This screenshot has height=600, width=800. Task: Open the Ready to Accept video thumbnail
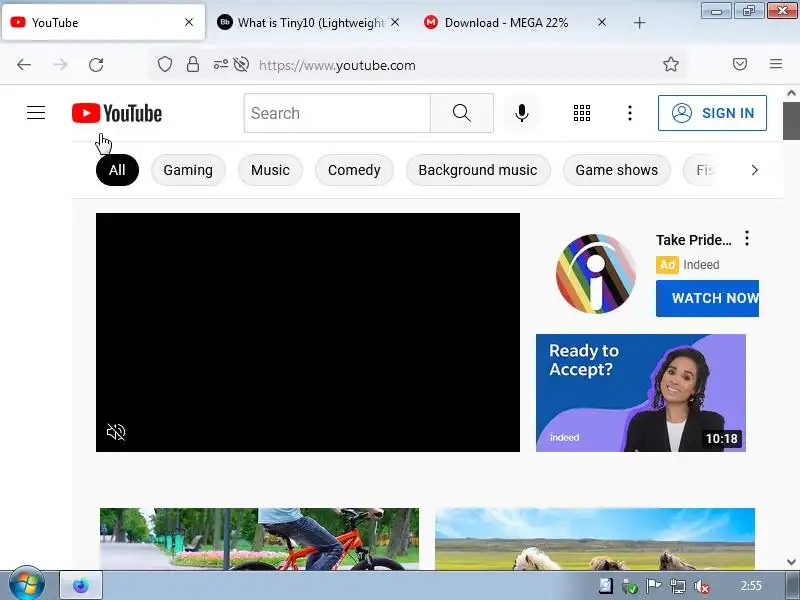[641, 393]
